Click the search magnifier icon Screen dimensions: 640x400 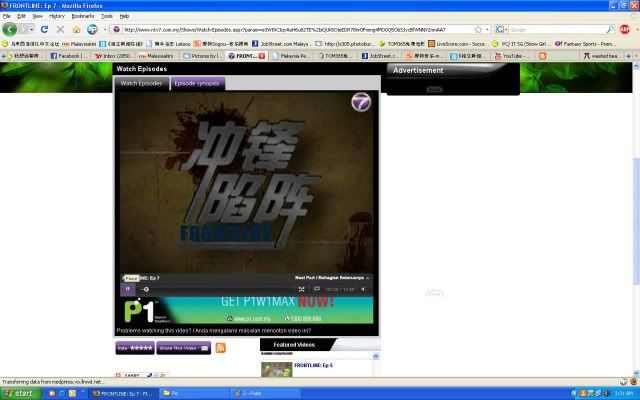(x=610, y=29)
